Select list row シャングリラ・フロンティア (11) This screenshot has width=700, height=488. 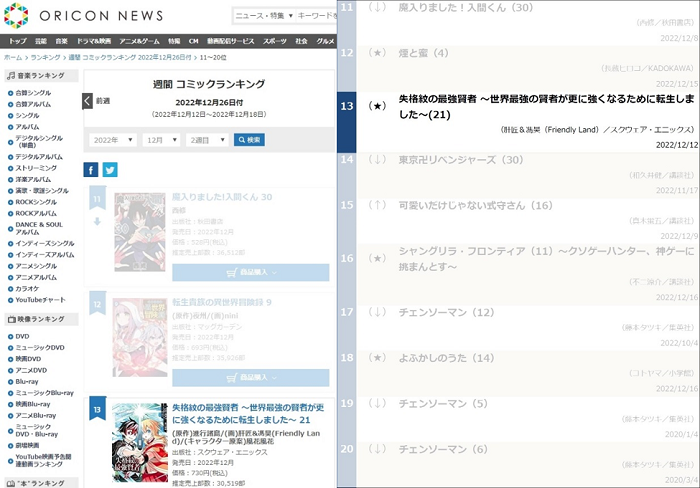519,274
